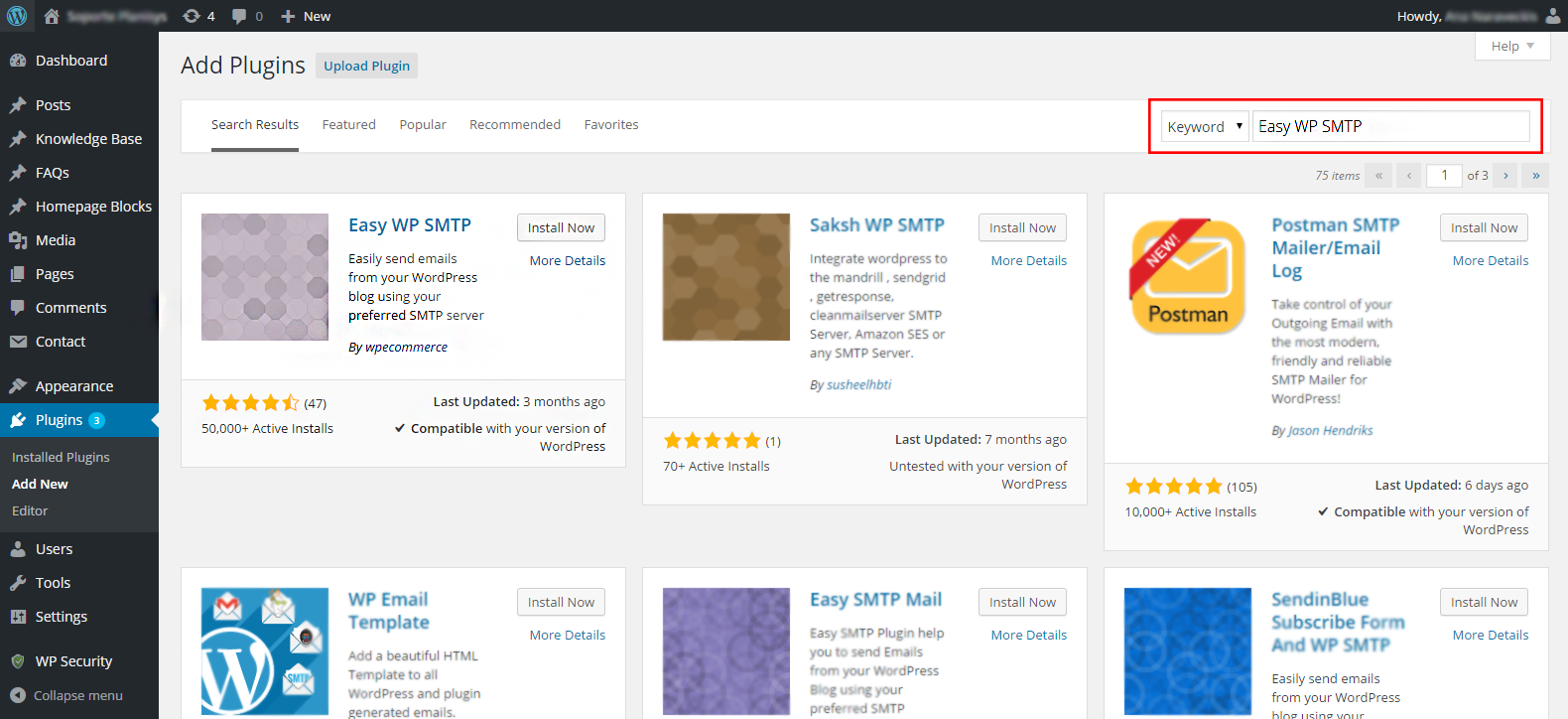
Task: Install SendinBlue Subscribe Form plugin
Action: 1484,602
